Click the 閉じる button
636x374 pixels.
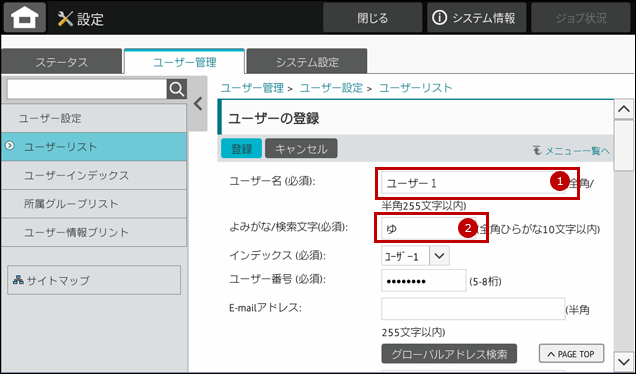pos(372,18)
